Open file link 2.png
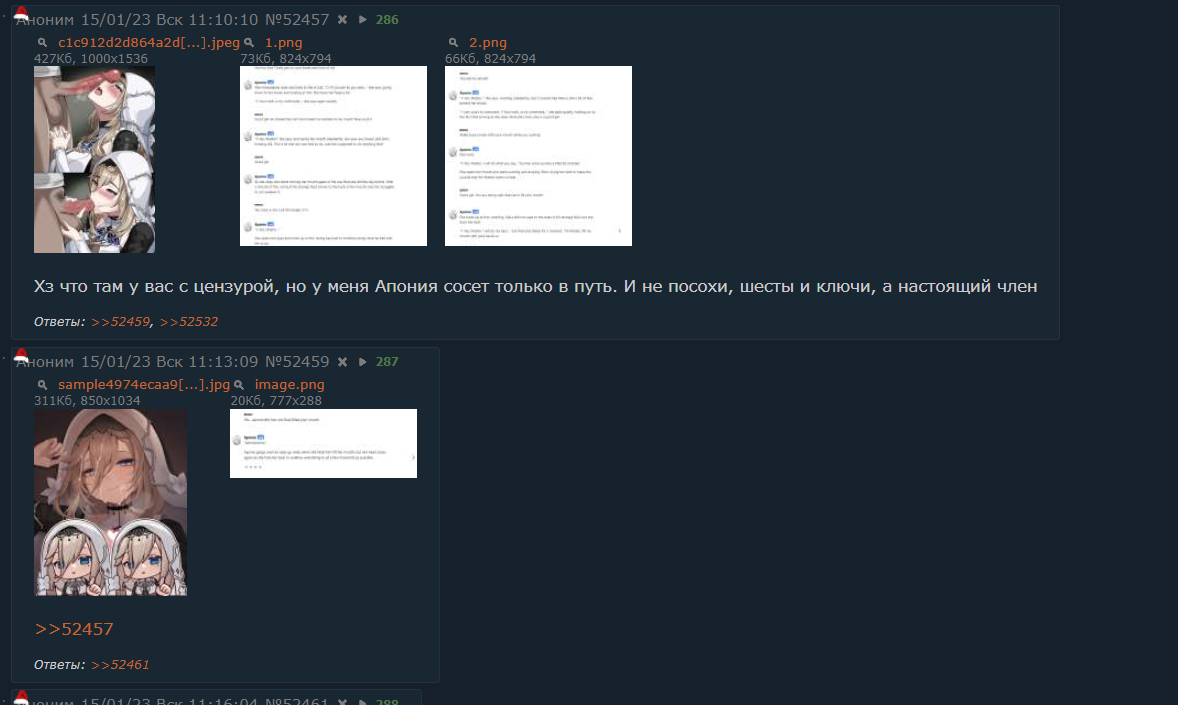1178x705 pixels. 488,43
